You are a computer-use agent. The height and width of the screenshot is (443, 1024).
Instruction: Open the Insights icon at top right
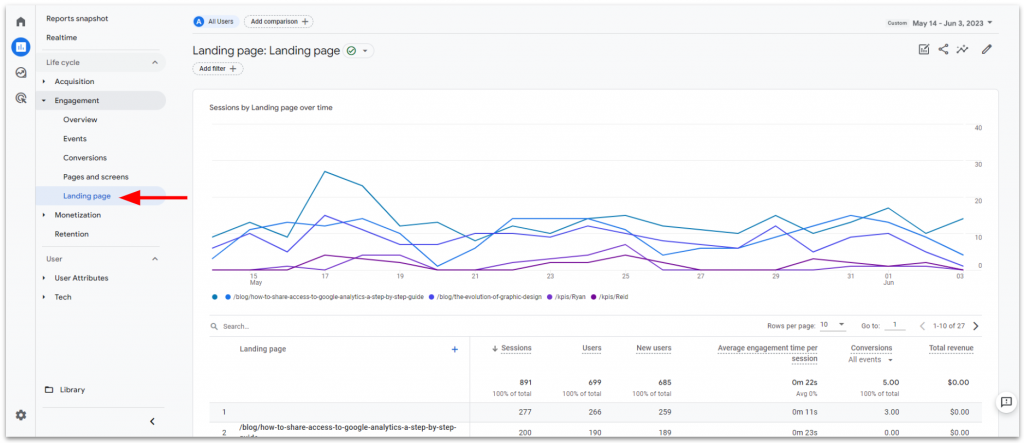[963, 49]
